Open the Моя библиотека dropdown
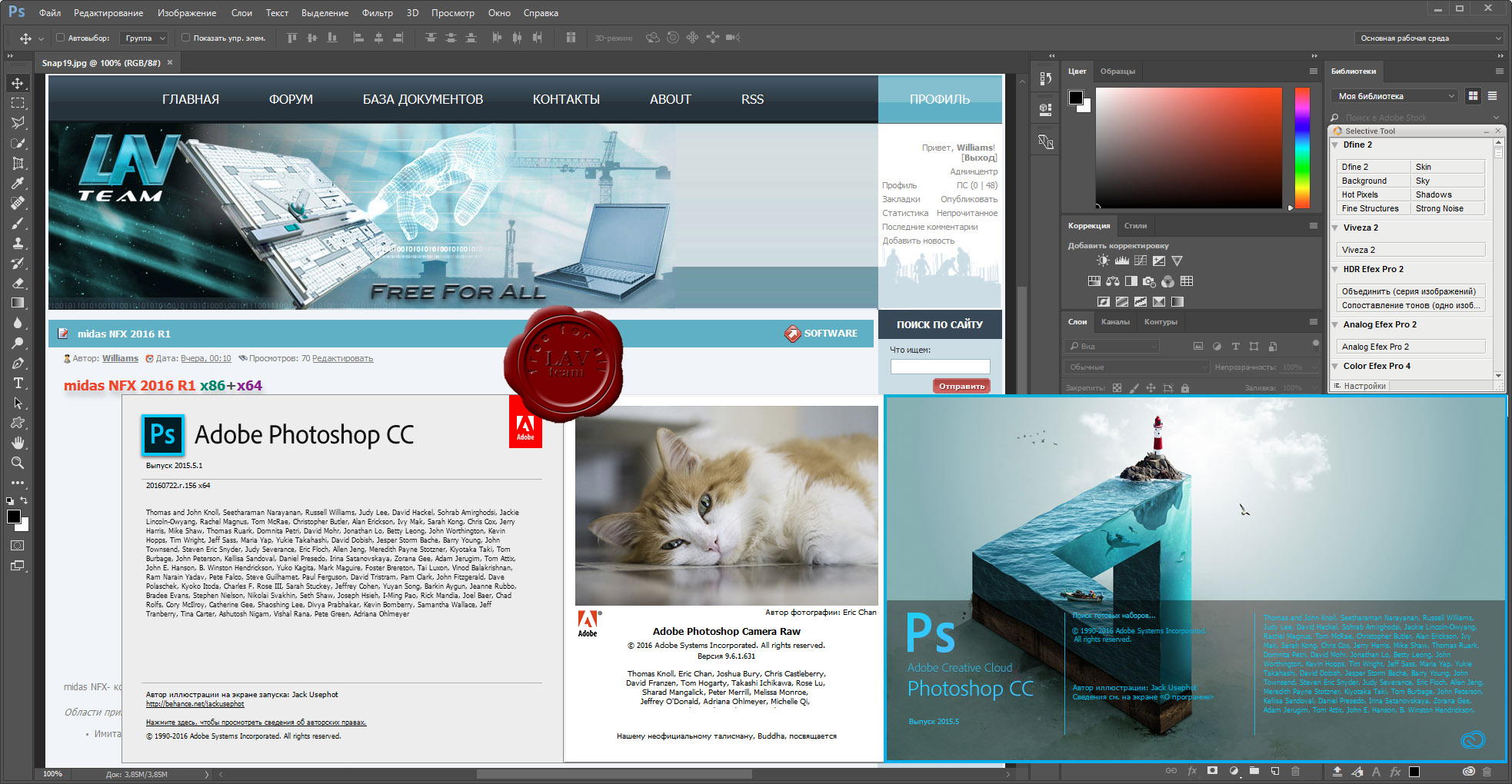Screen dimensions: 1512x784 pos(1394,96)
